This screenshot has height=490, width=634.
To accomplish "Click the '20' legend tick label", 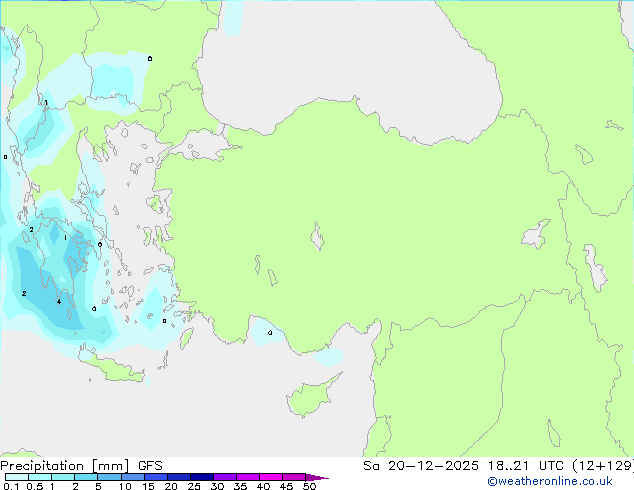I will 171,486.
